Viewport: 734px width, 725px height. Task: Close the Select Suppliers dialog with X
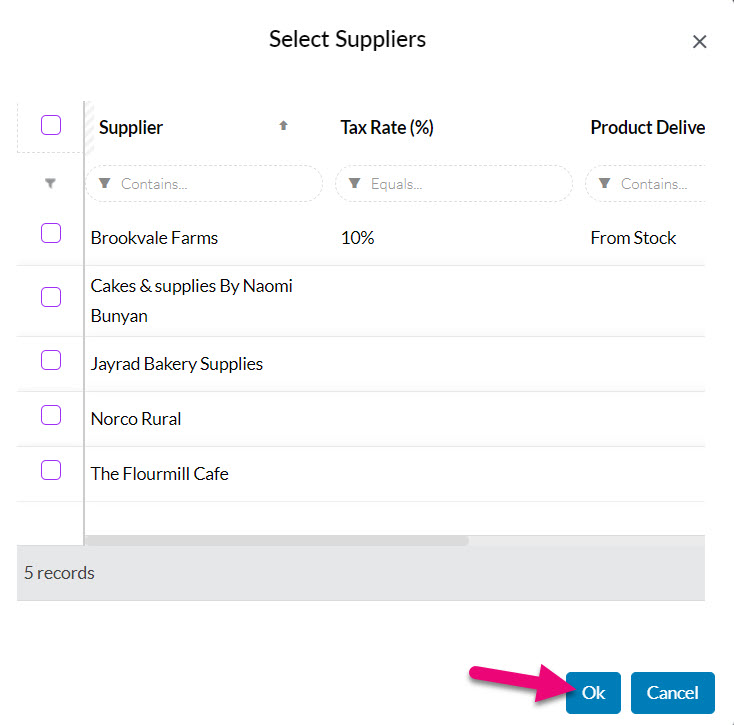click(699, 42)
